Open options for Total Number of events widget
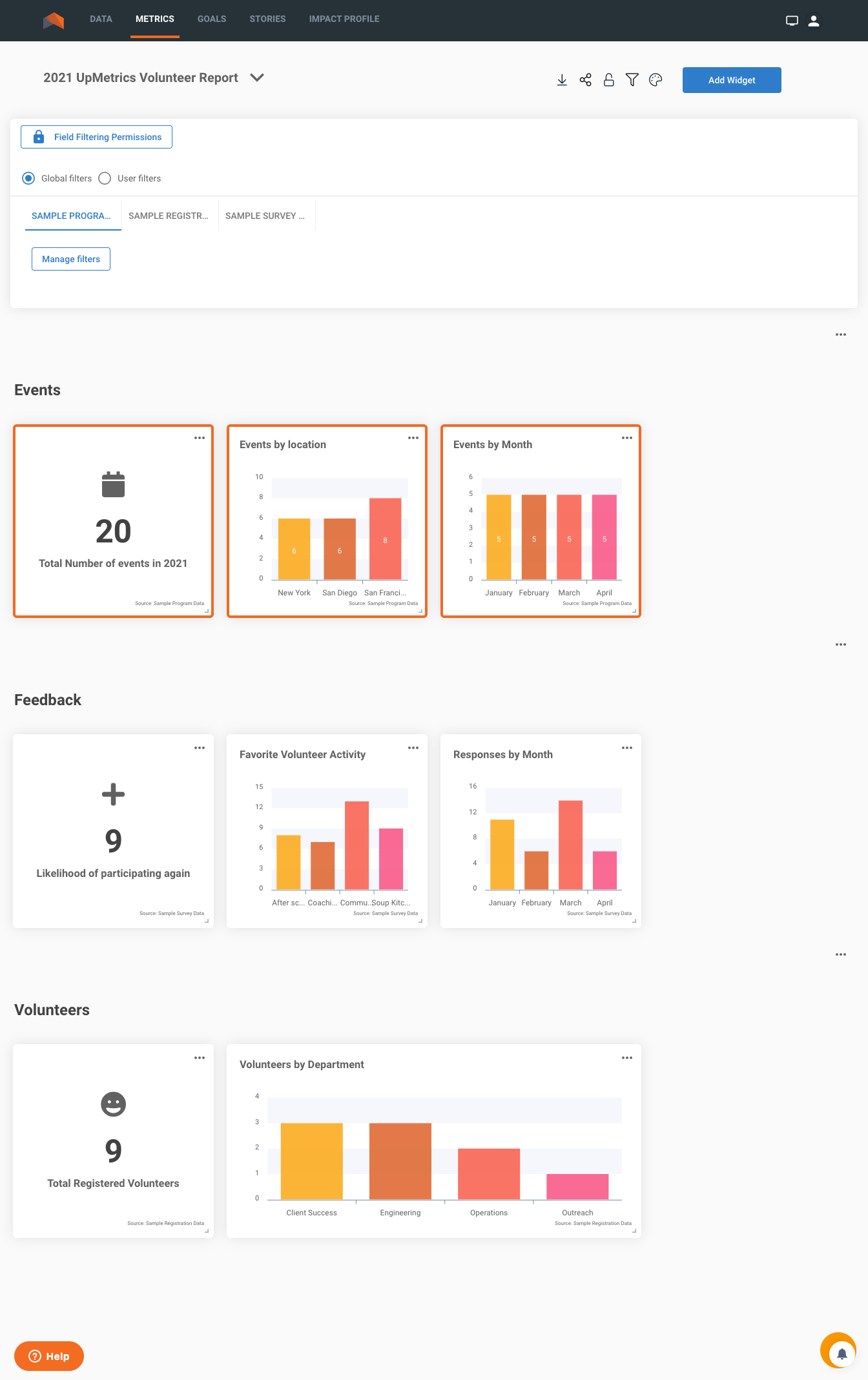Image resolution: width=868 pixels, height=1380 pixels. click(x=200, y=438)
